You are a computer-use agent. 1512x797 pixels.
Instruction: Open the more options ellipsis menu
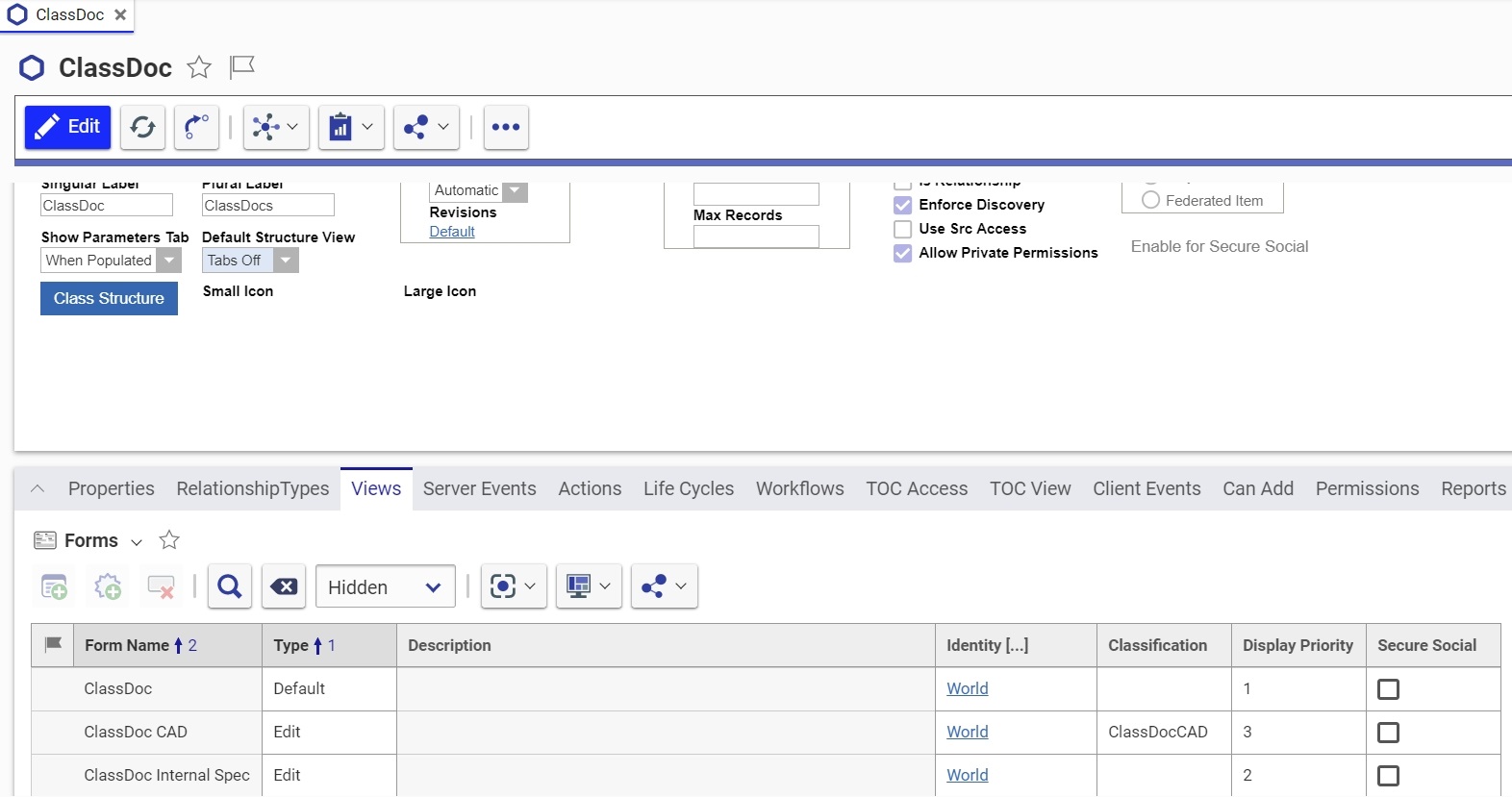click(506, 127)
